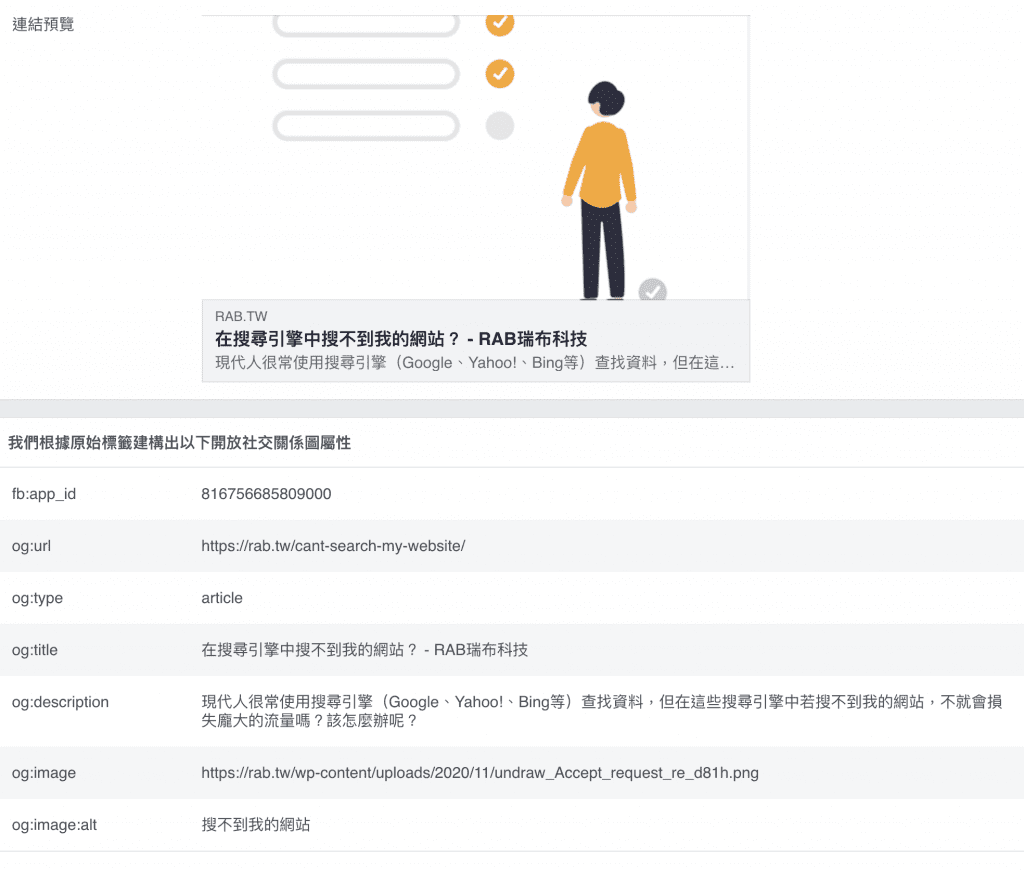The height and width of the screenshot is (870, 1024).
Task: Click the og:description property label
Action: pos(60,702)
